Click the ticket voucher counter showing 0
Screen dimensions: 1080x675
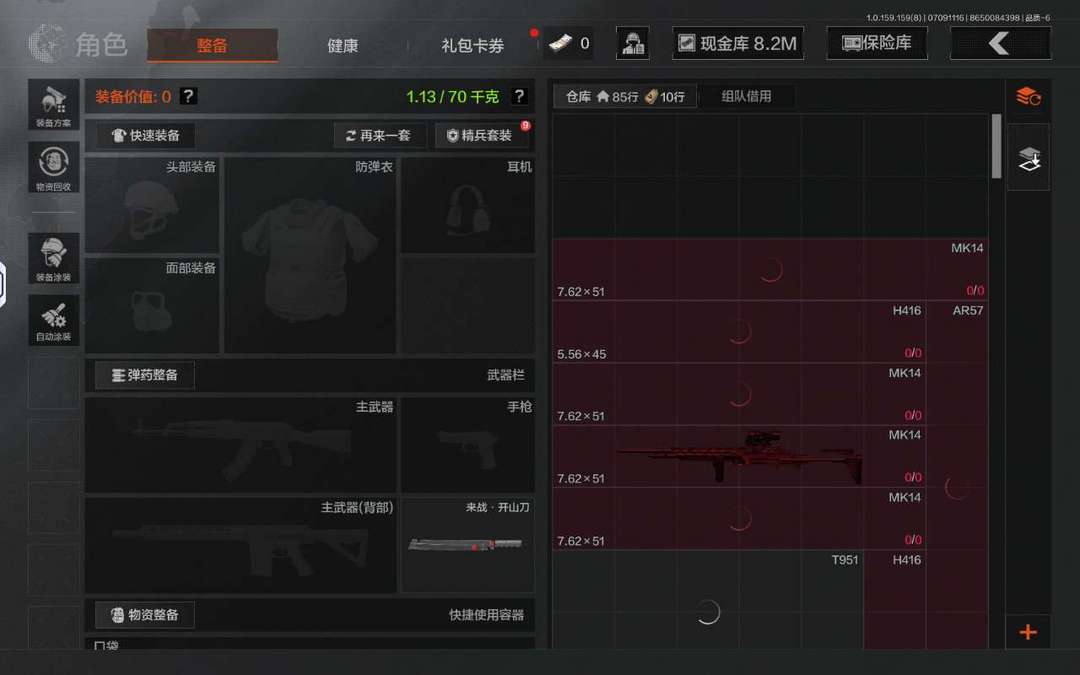point(568,43)
